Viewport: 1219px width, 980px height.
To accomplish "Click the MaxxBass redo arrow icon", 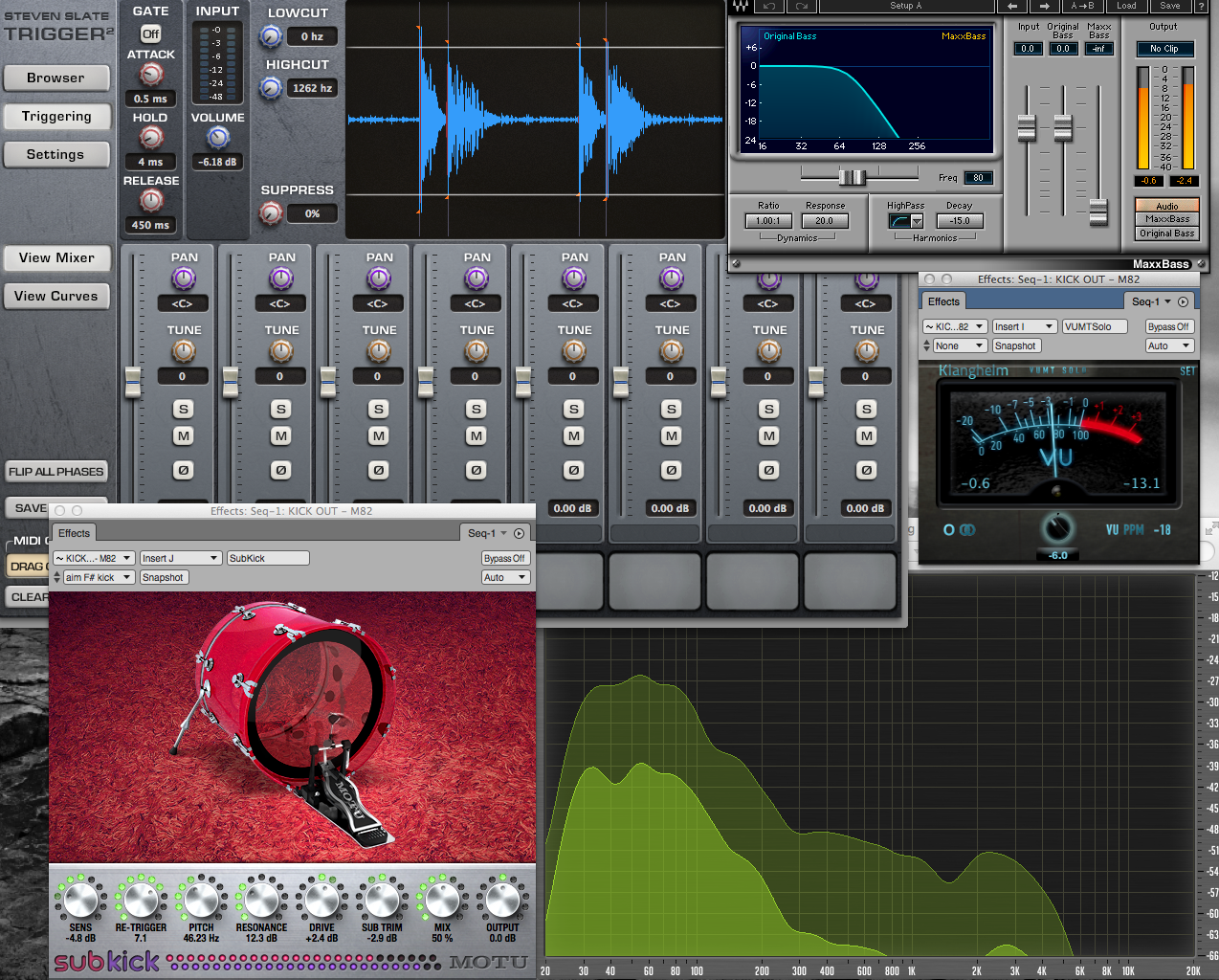I will click(x=802, y=6).
